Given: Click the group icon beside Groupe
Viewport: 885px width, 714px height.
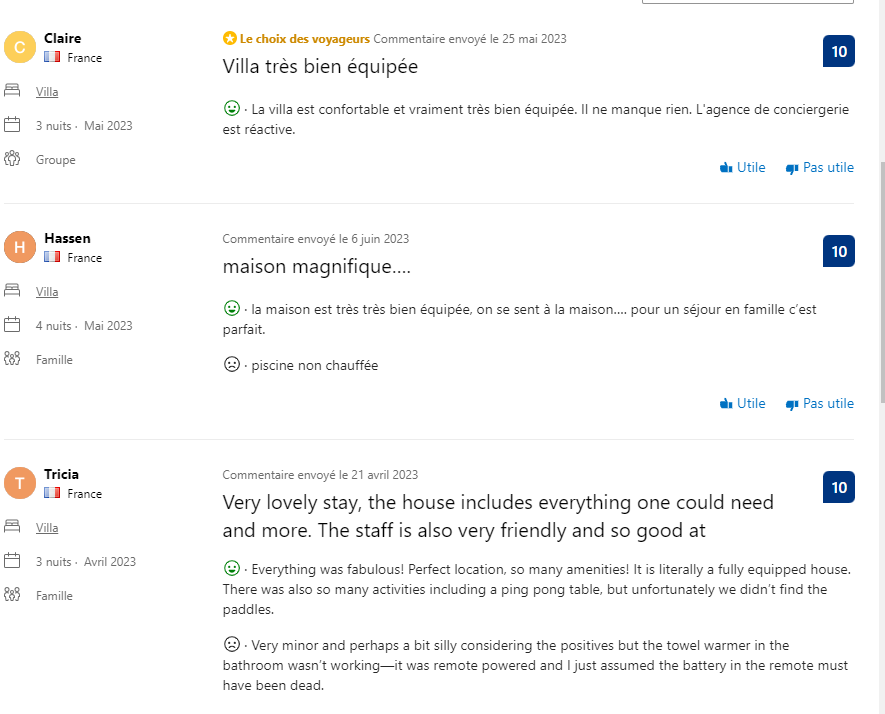Looking at the screenshot, I should coord(13,159).
